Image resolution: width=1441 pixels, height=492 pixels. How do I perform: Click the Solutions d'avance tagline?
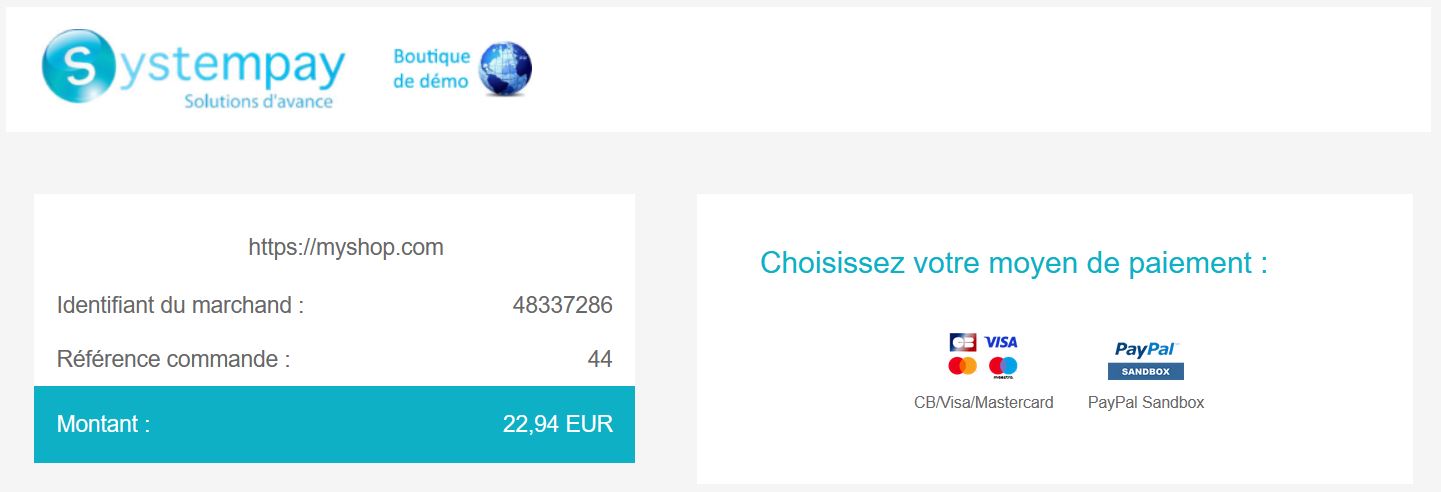point(258,102)
